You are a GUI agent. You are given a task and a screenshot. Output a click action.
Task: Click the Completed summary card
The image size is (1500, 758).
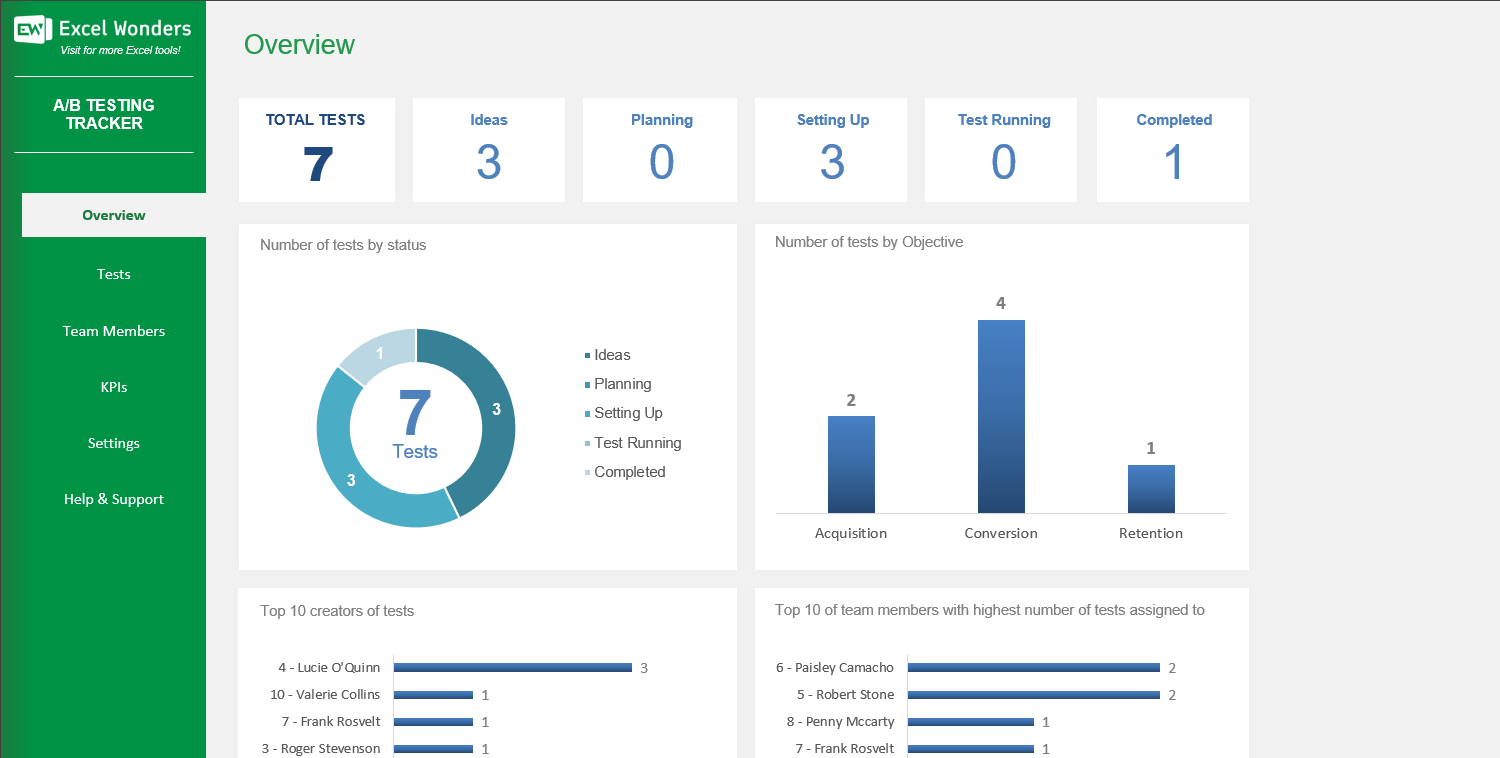coord(1172,149)
